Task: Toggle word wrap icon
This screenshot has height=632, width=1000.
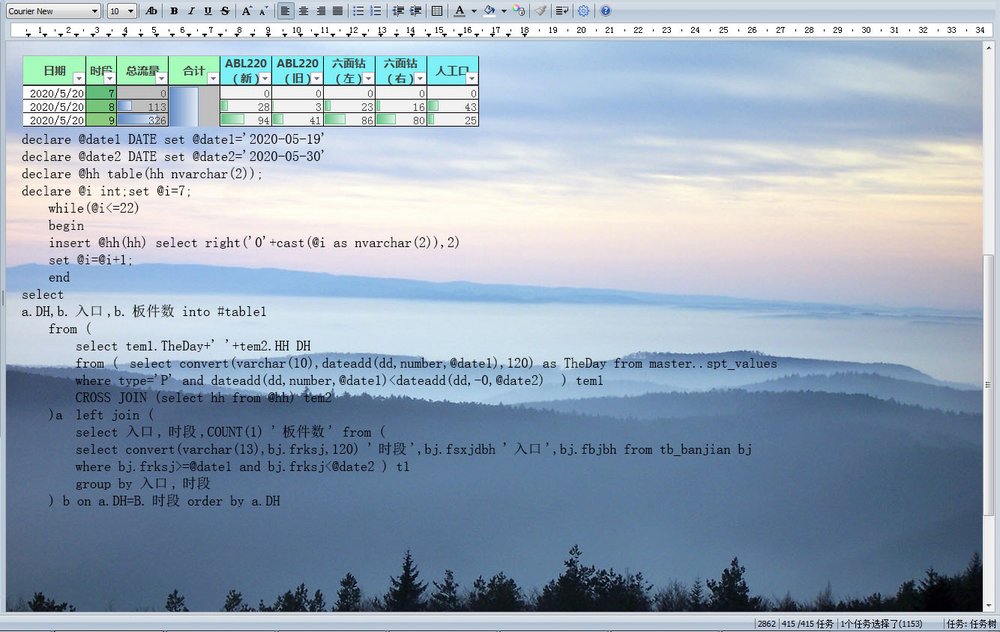Action: click(562, 11)
